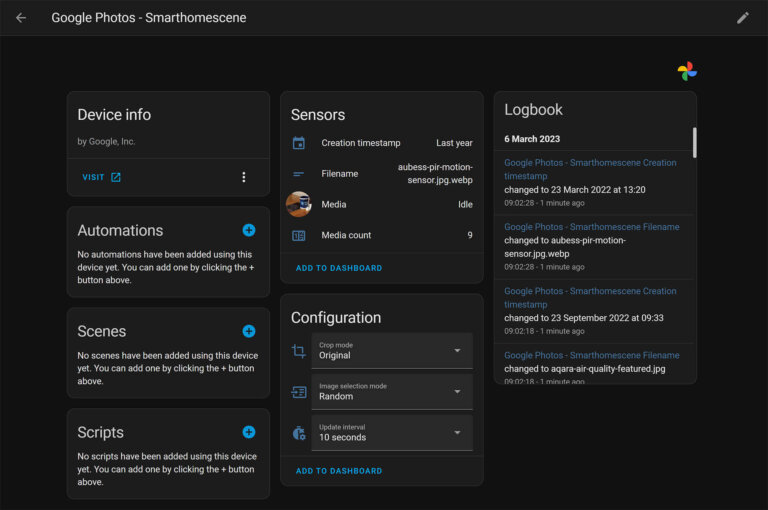Click the Media count icon

298,236
